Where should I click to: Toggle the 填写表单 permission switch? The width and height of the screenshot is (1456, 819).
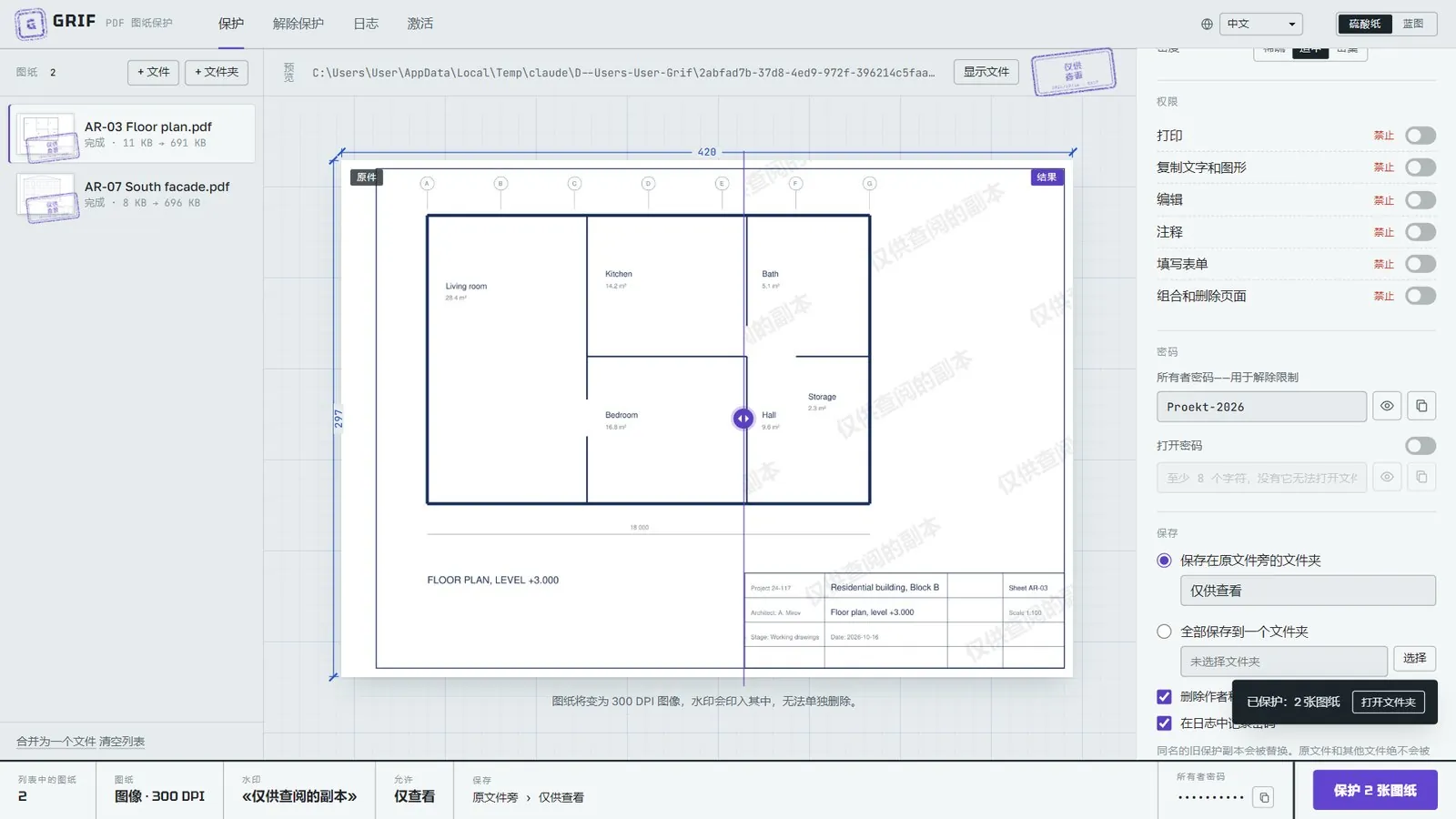coord(1421,264)
